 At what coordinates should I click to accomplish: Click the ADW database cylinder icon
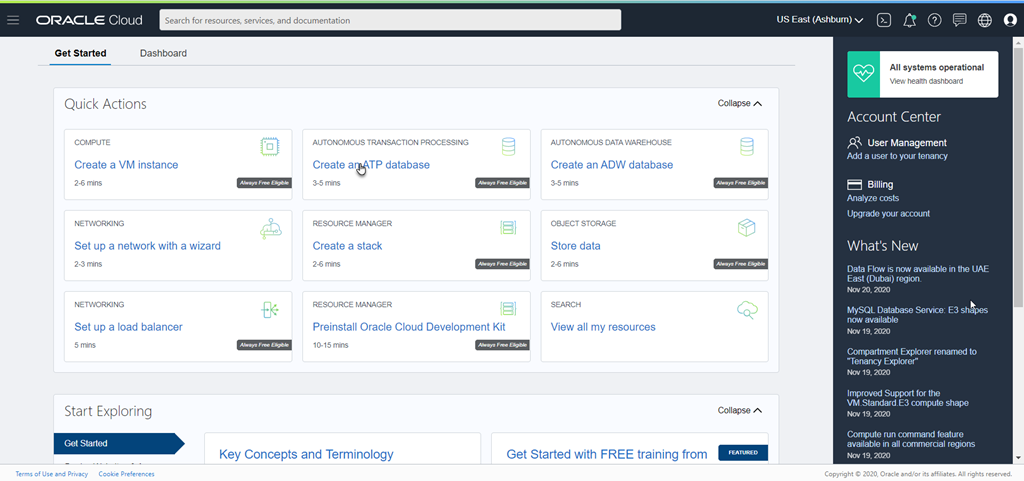pos(746,147)
